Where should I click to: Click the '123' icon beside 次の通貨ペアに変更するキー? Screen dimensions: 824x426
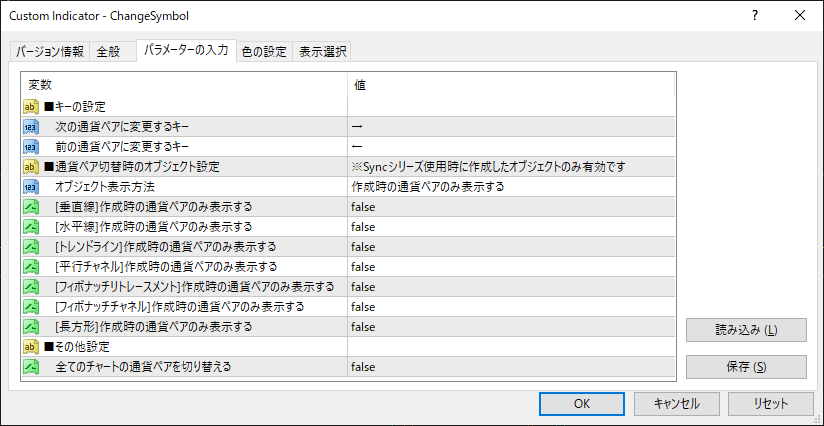pos(30,126)
